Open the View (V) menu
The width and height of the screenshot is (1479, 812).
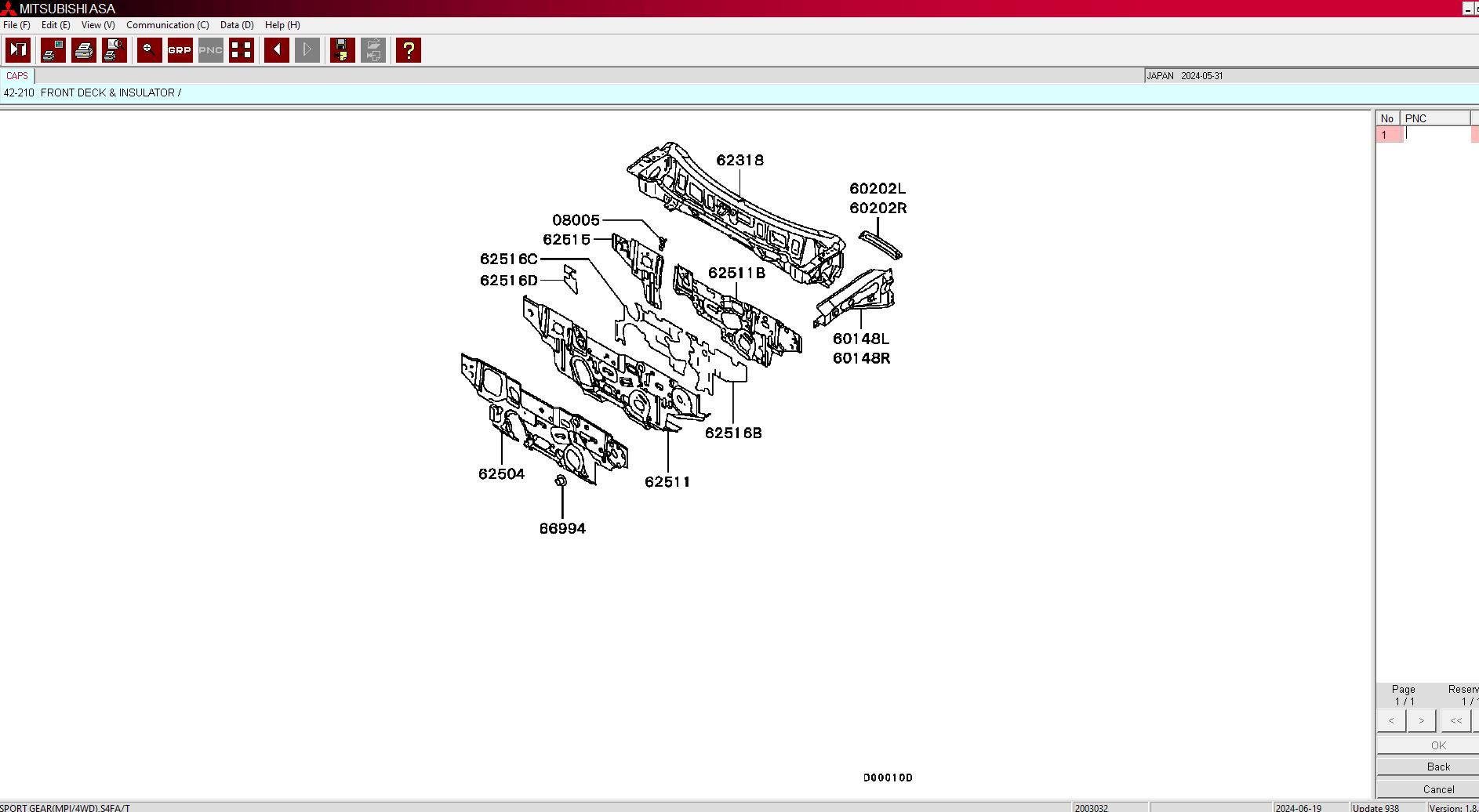[98, 25]
